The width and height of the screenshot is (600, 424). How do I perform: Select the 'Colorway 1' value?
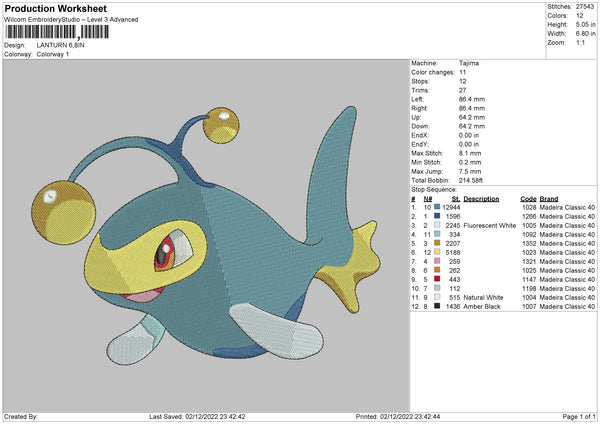53,54
